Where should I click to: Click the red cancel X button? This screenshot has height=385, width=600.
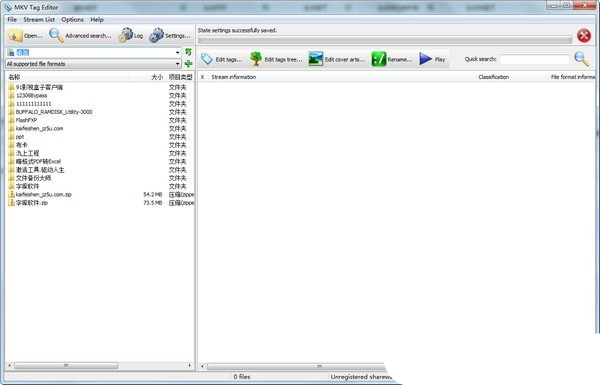[584, 36]
